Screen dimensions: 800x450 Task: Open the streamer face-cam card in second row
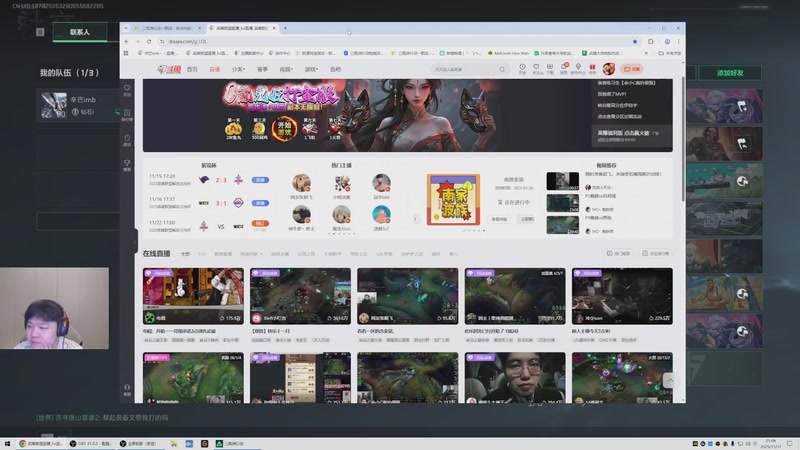[515, 378]
